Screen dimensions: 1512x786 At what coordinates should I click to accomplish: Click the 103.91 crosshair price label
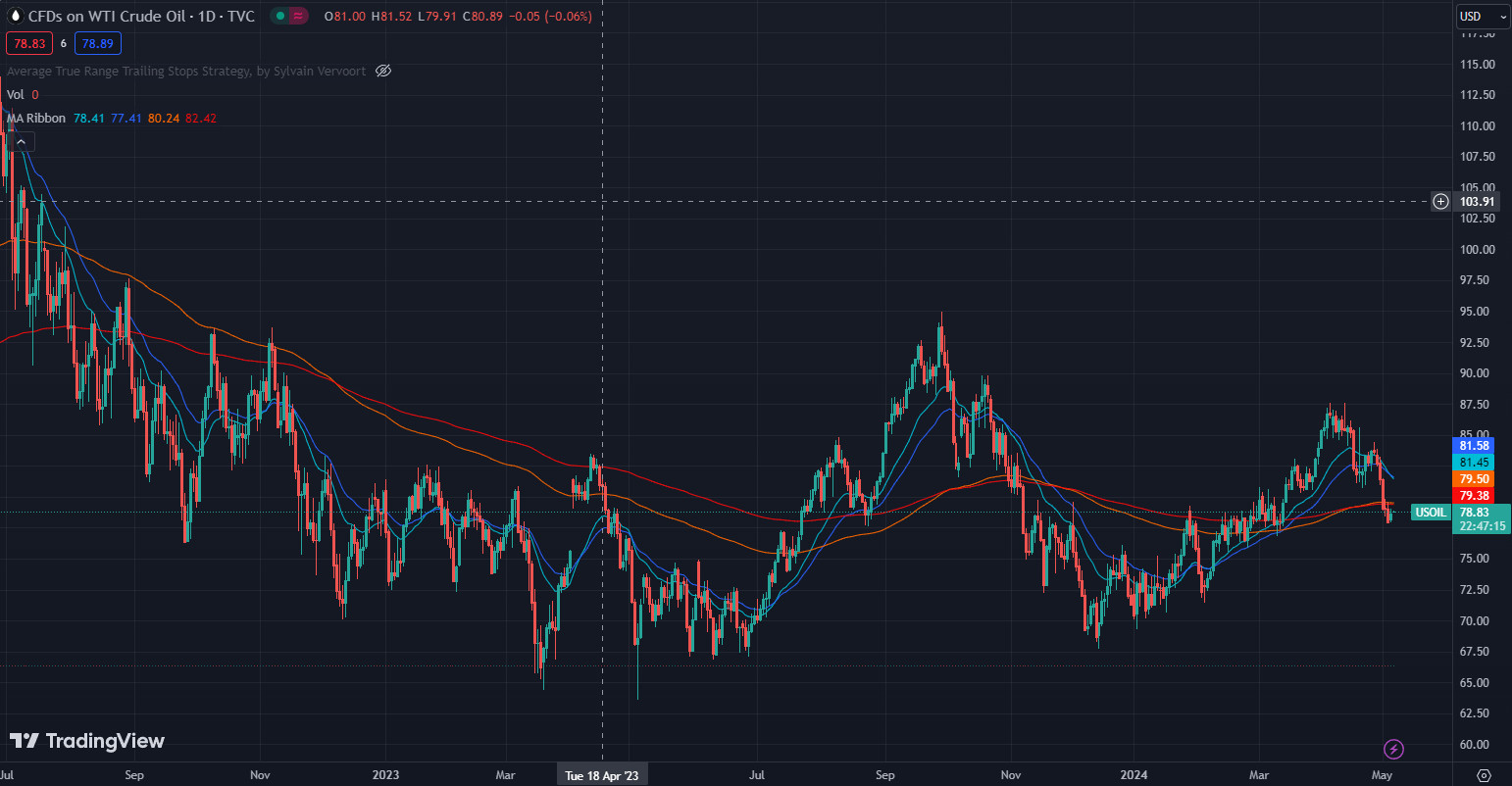(x=1477, y=201)
